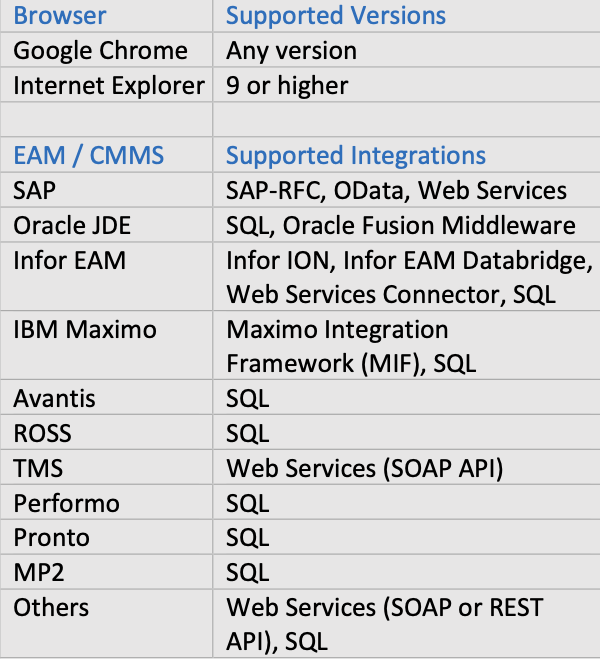
Task: Click the 'Supported Versions' header cell
Action: coord(336,16)
